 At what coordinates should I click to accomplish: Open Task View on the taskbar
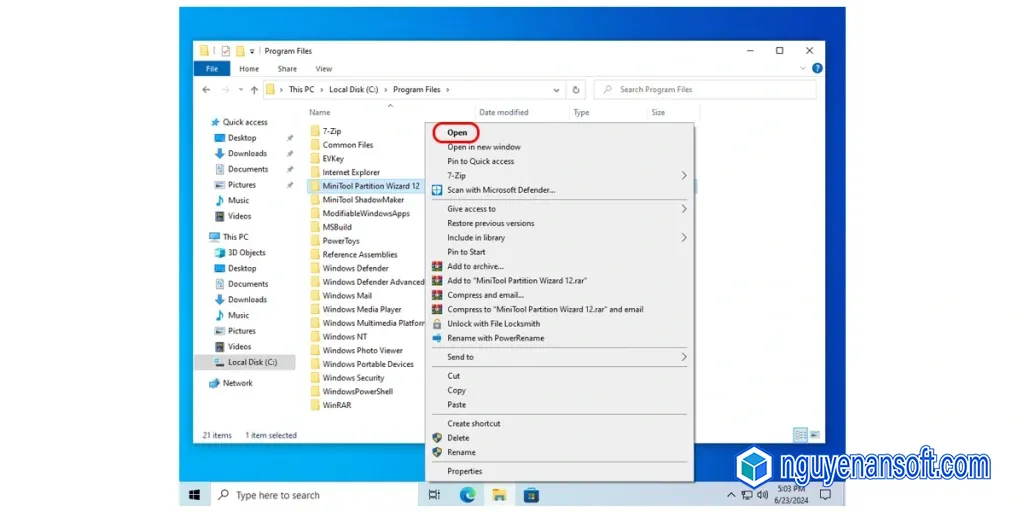coord(434,495)
